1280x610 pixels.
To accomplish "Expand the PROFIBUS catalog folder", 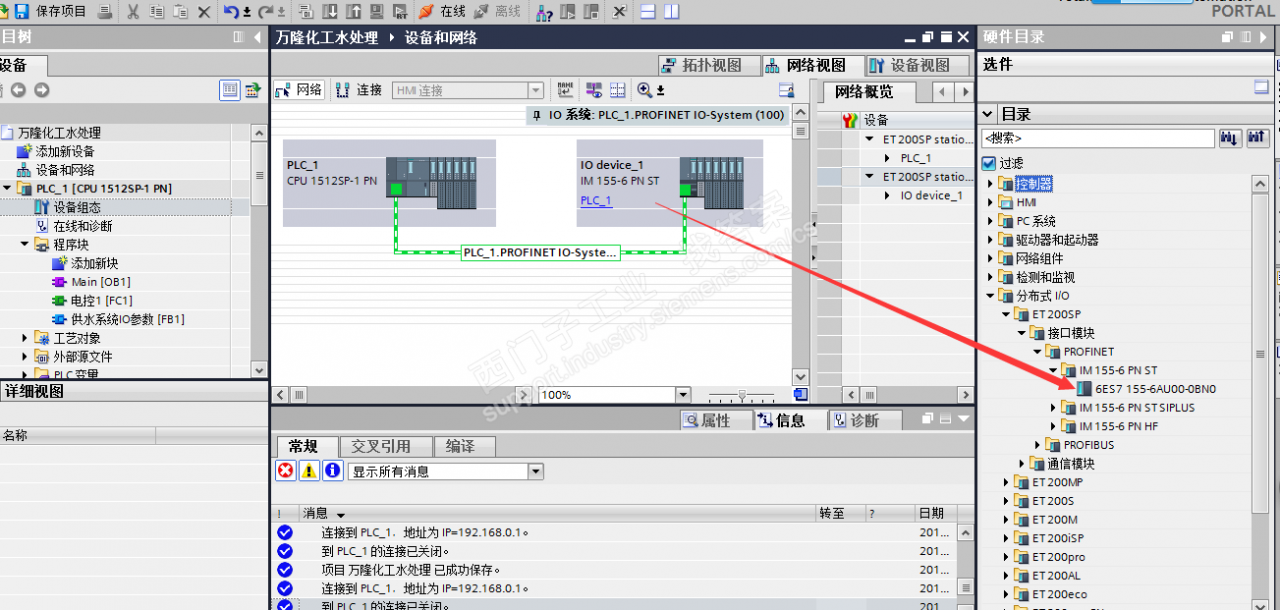I will coord(1038,445).
